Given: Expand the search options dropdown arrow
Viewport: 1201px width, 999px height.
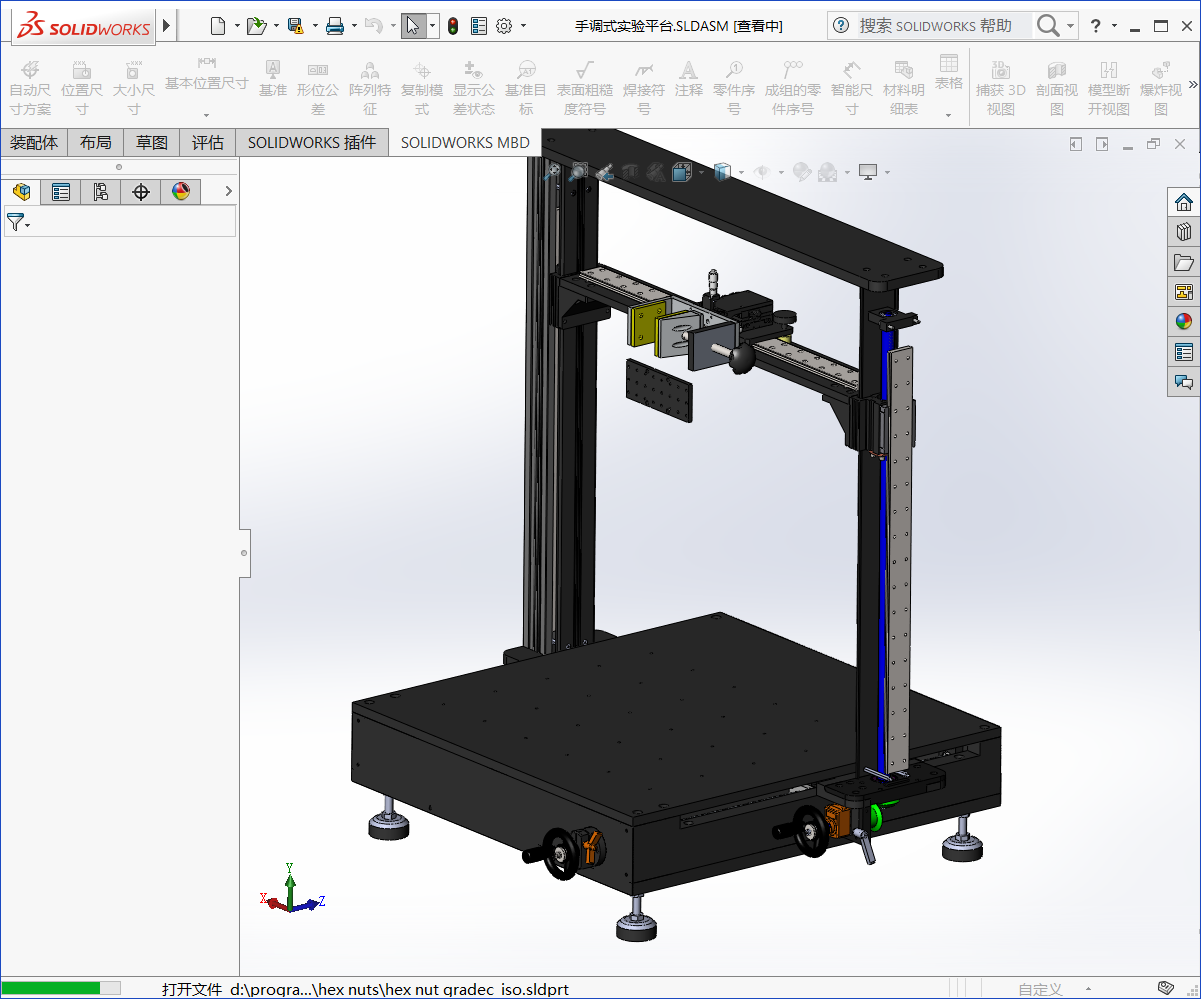Looking at the screenshot, I should 1071,26.
